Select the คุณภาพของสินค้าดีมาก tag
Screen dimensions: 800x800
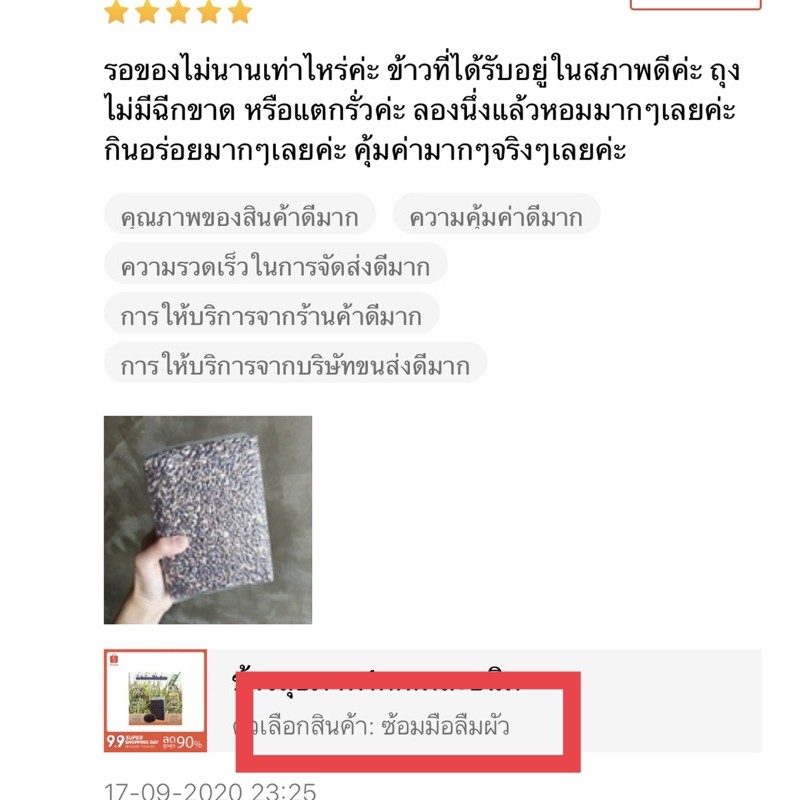click(240, 218)
